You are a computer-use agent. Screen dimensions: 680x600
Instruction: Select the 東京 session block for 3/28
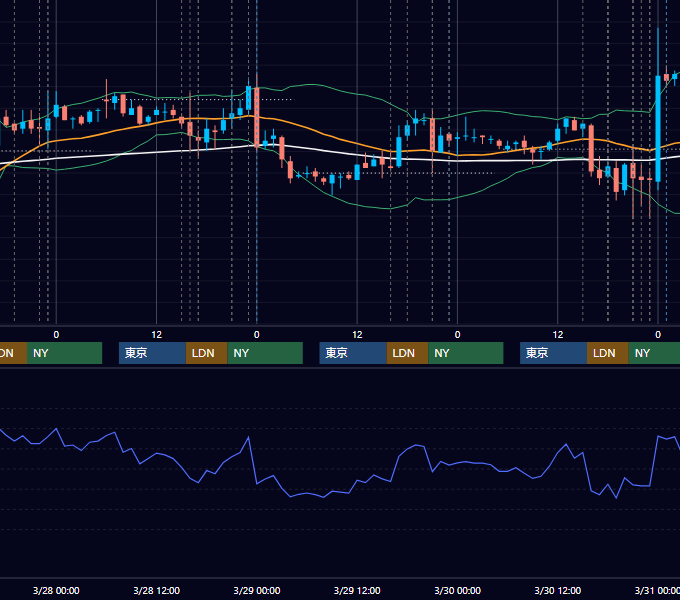pos(152,353)
